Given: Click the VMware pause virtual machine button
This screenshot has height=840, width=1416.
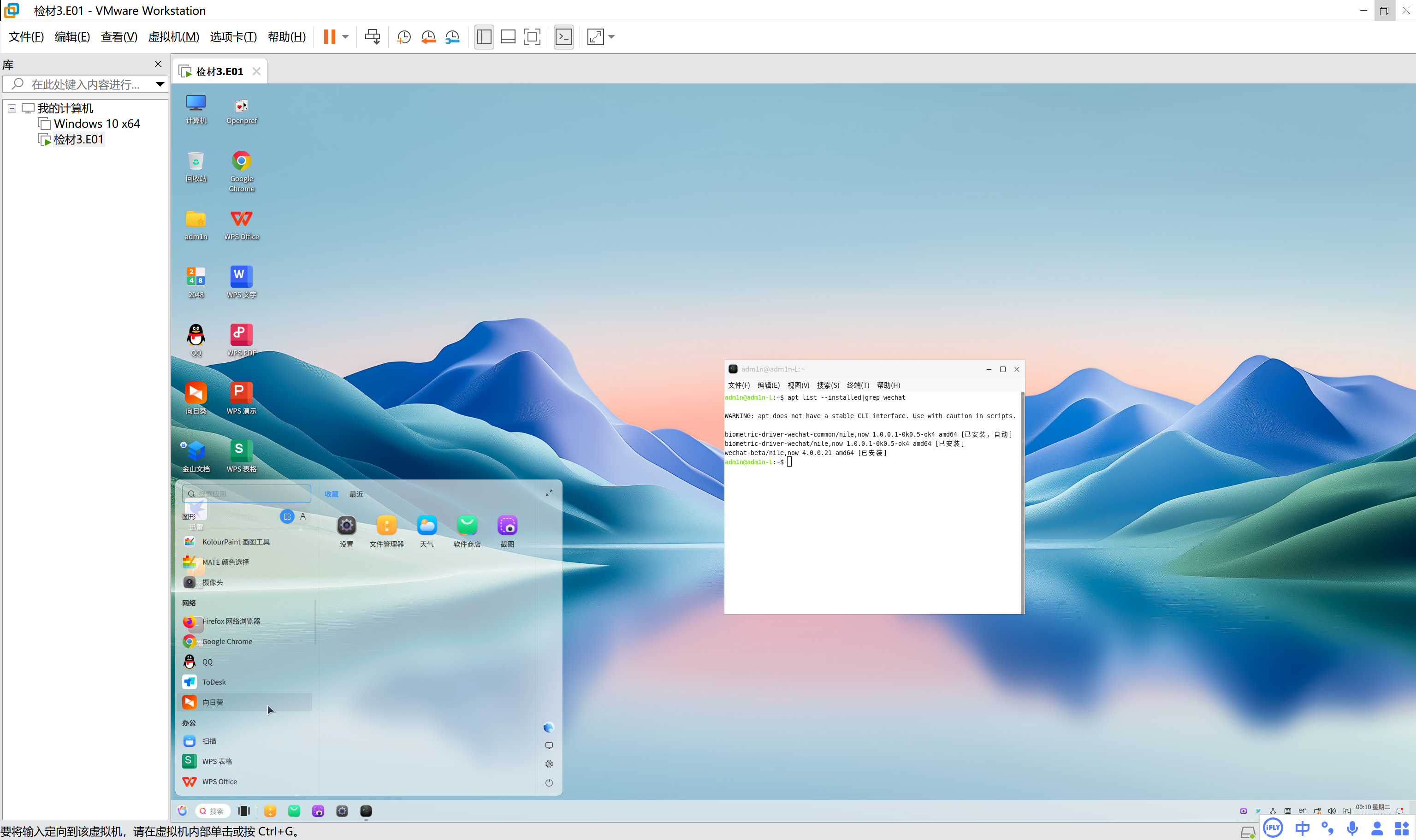Looking at the screenshot, I should click(x=329, y=37).
